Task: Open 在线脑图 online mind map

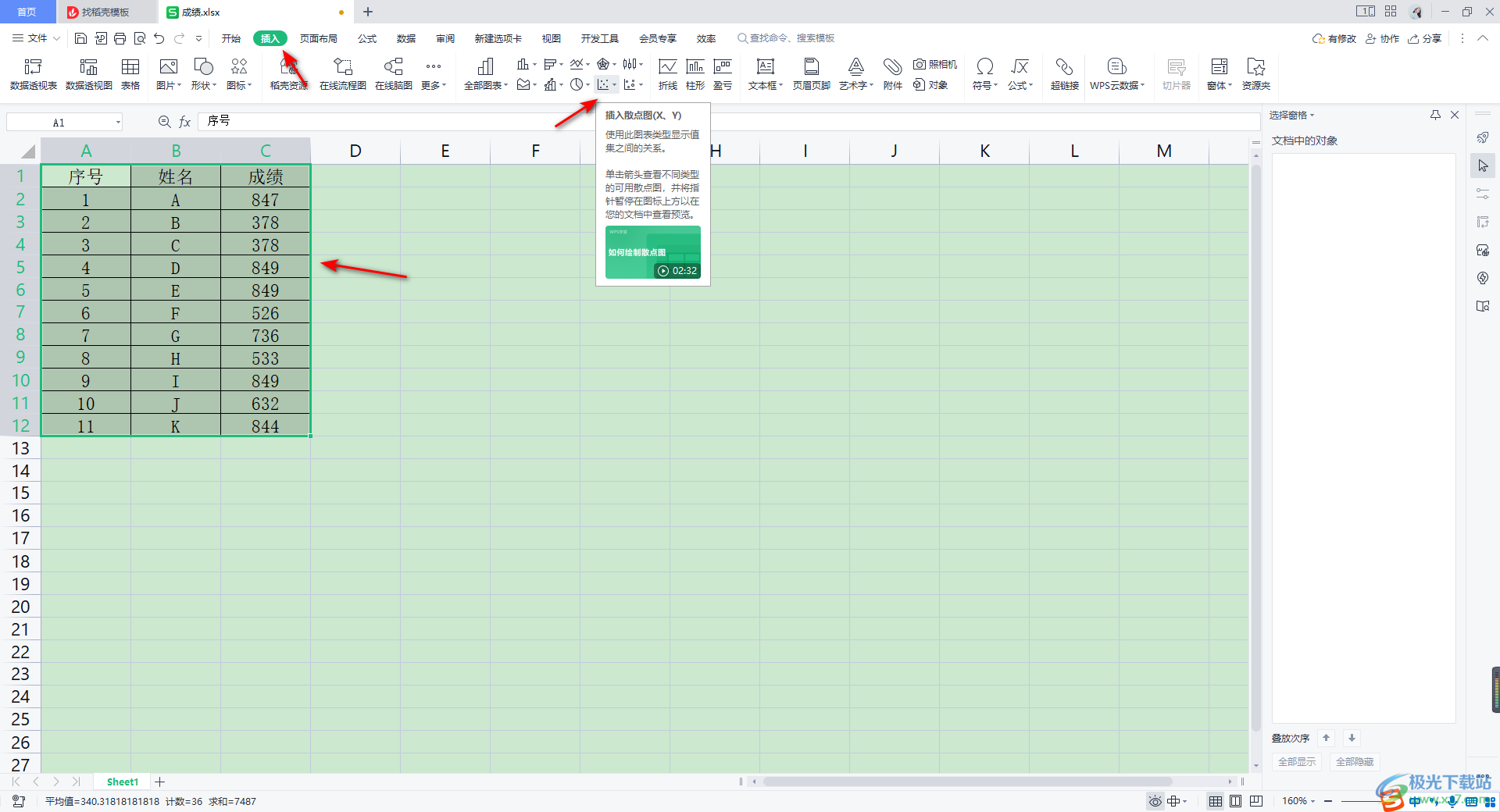Action: (x=393, y=74)
